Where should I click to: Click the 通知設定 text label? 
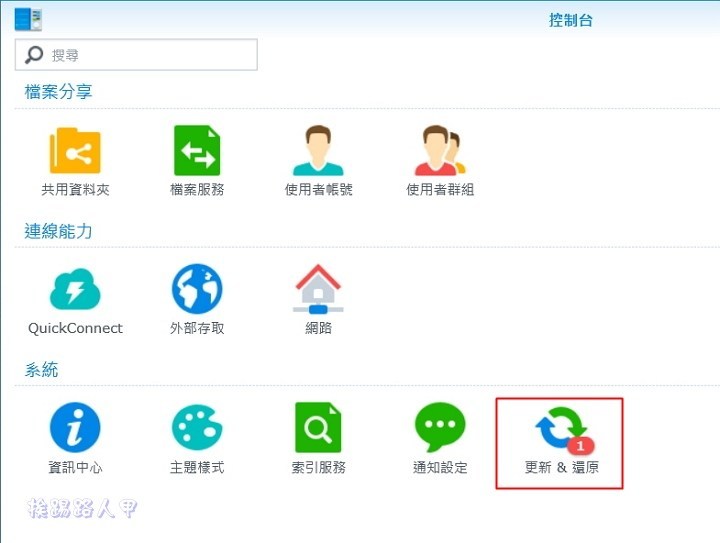[440, 467]
